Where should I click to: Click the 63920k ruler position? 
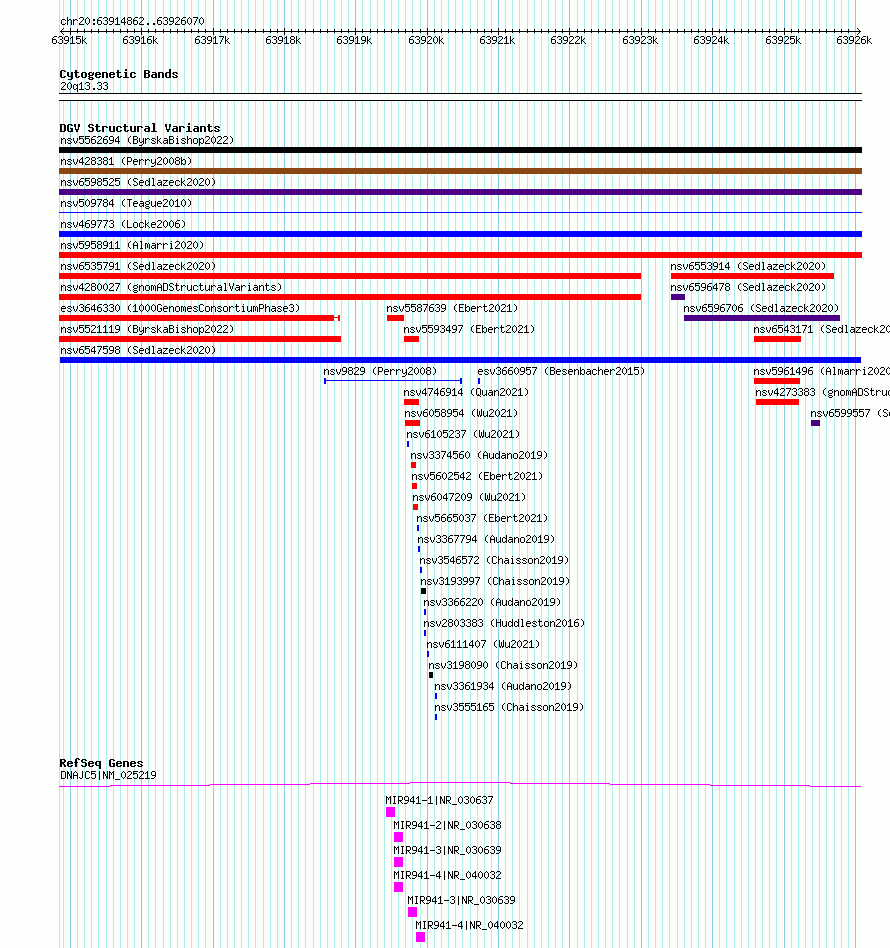426,41
